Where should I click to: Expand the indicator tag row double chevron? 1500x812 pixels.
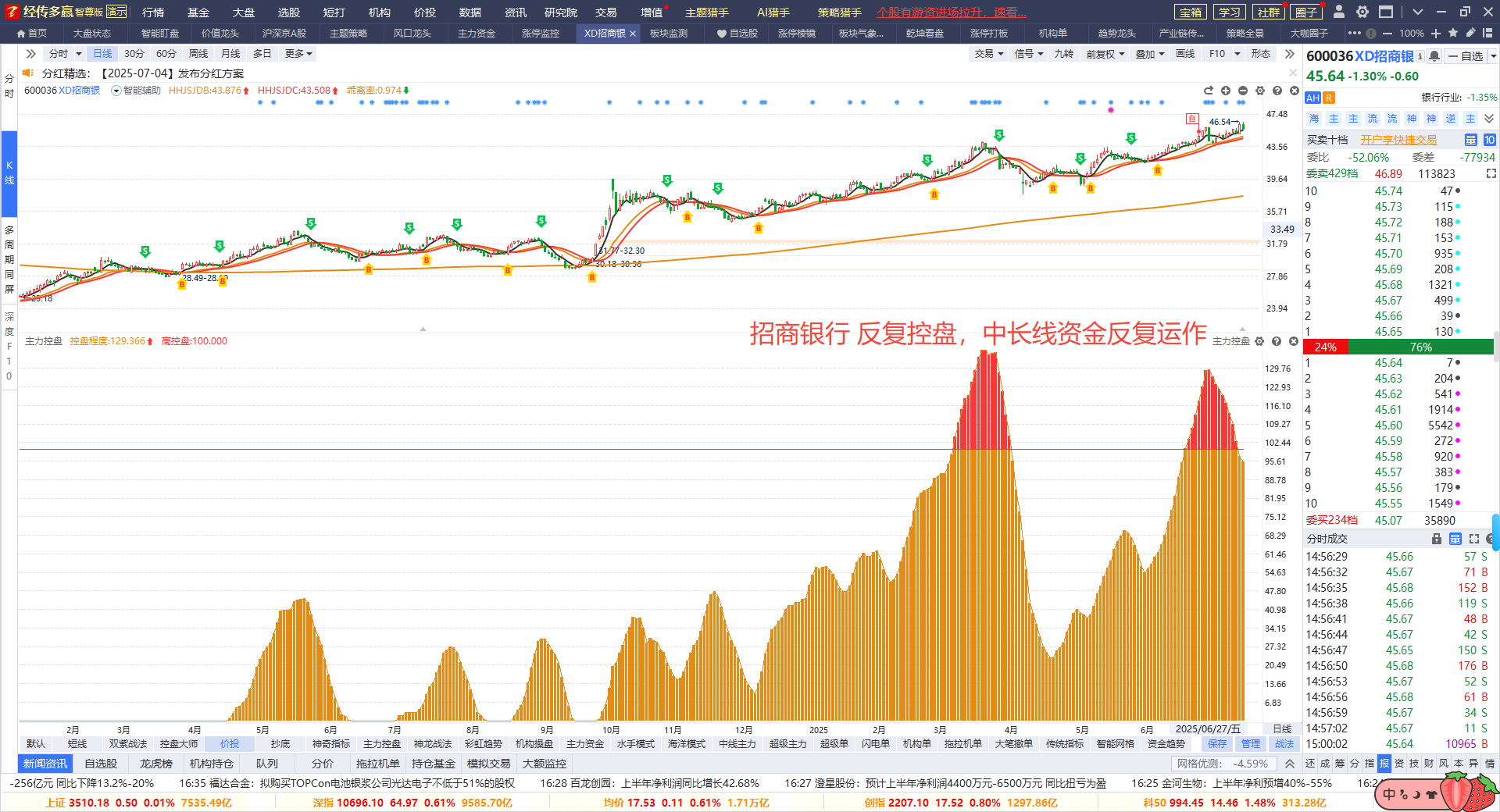coord(1489,119)
